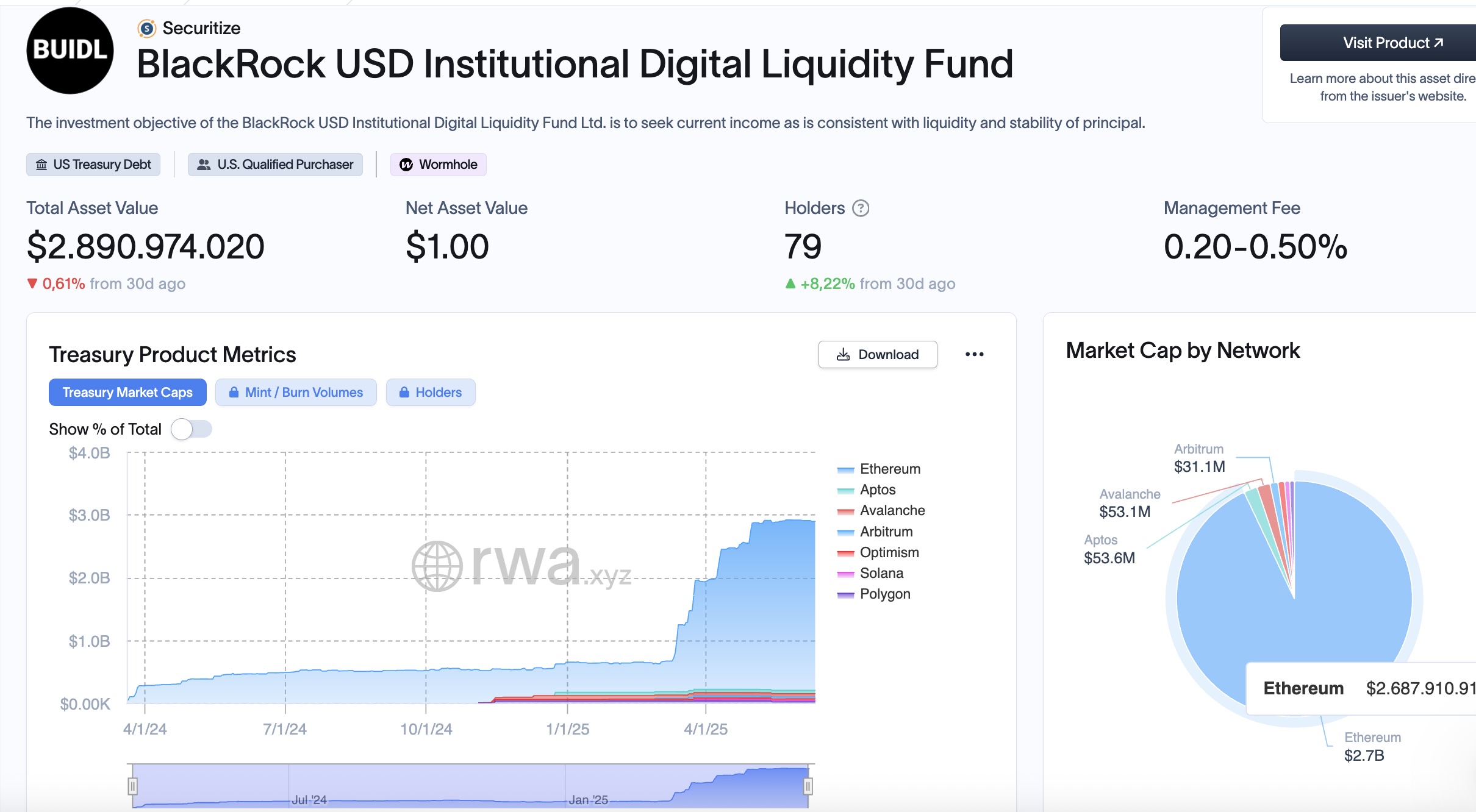Click the left handle of the date range slider
This screenshot has width=1476, height=812.
click(132, 786)
